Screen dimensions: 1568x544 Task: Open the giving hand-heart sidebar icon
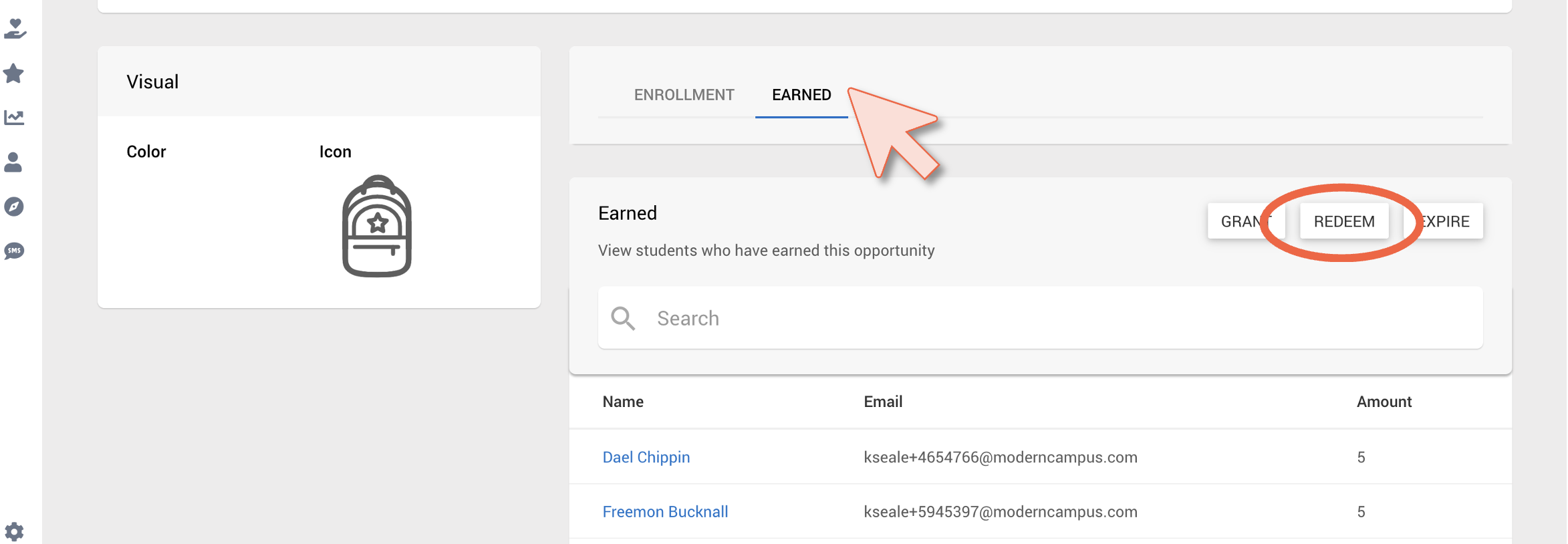[x=15, y=29]
